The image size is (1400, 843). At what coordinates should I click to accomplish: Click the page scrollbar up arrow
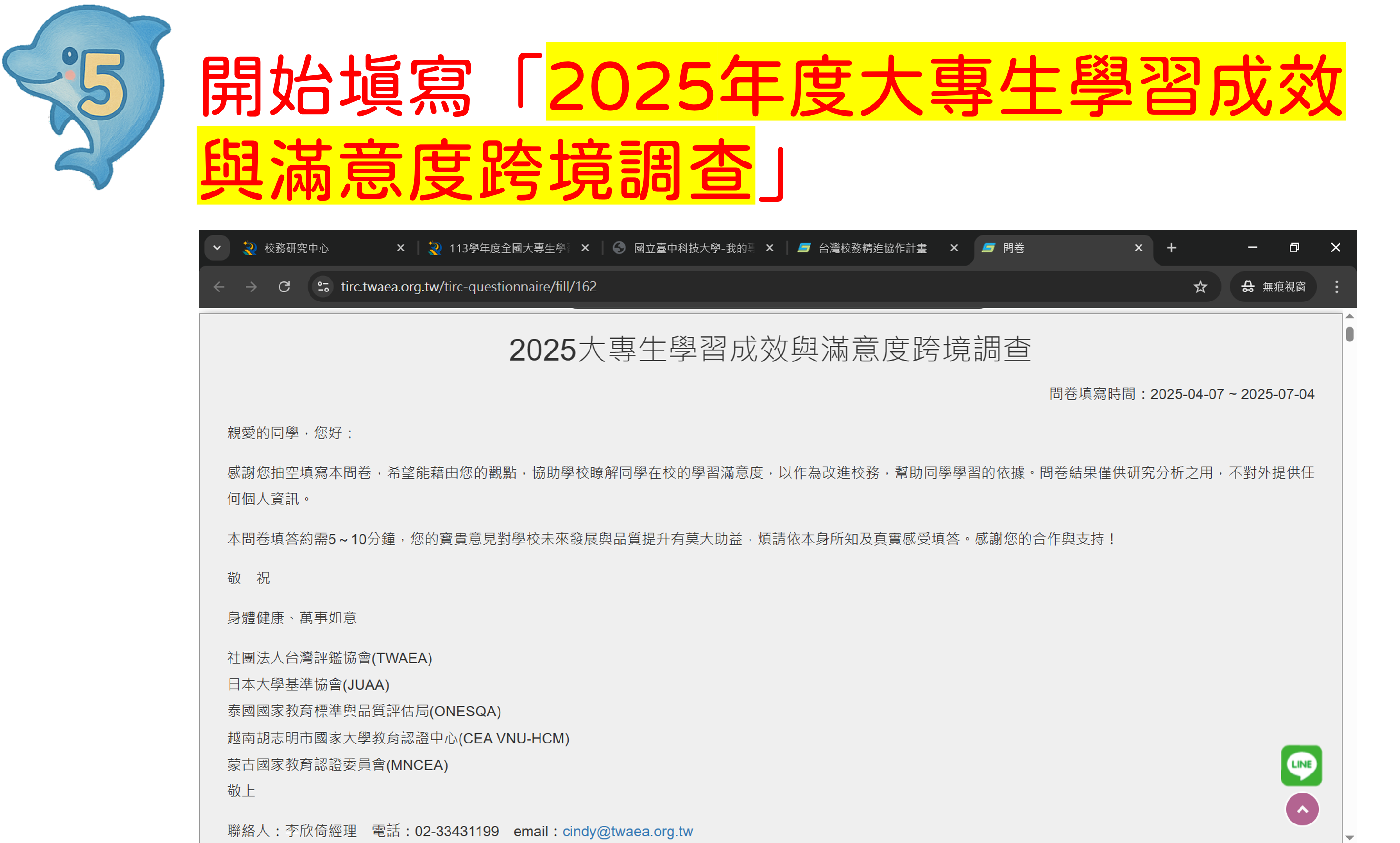click(x=1350, y=316)
